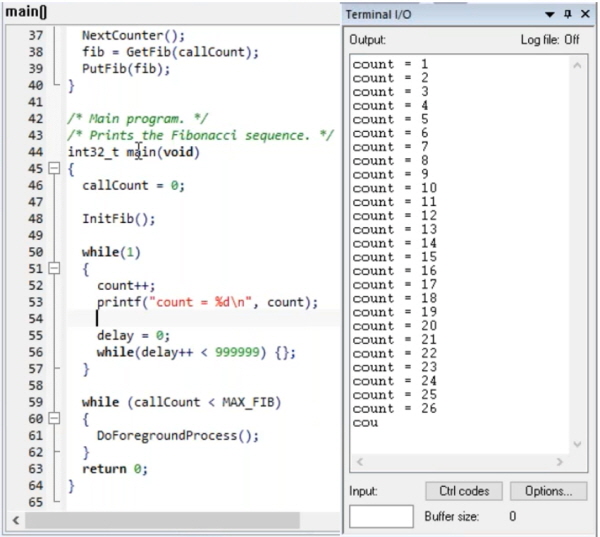Click the callCount = 0; line

coord(133,186)
